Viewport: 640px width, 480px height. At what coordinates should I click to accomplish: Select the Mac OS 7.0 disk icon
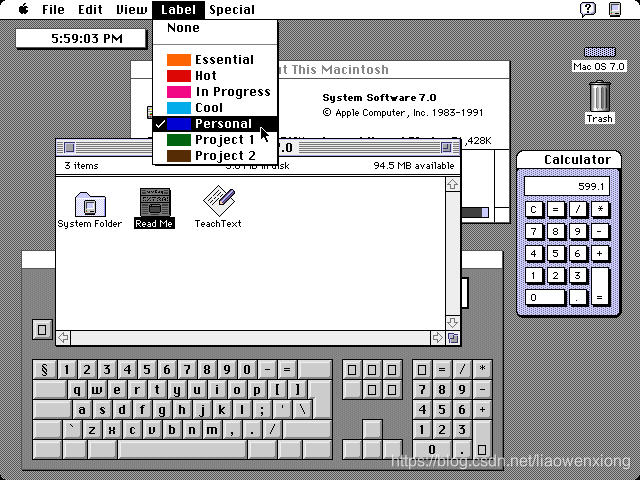click(599, 60)
